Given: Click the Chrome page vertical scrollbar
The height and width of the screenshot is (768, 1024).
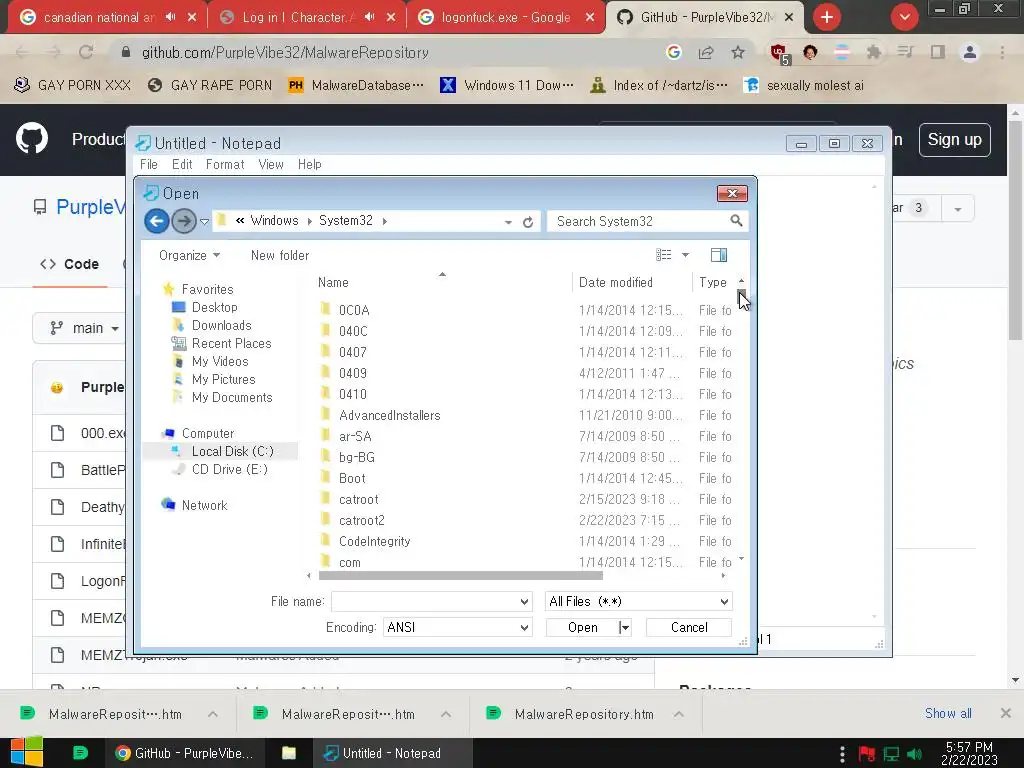Looking at the screenshot, I should pyautogui.click(x=1015, y=230).
